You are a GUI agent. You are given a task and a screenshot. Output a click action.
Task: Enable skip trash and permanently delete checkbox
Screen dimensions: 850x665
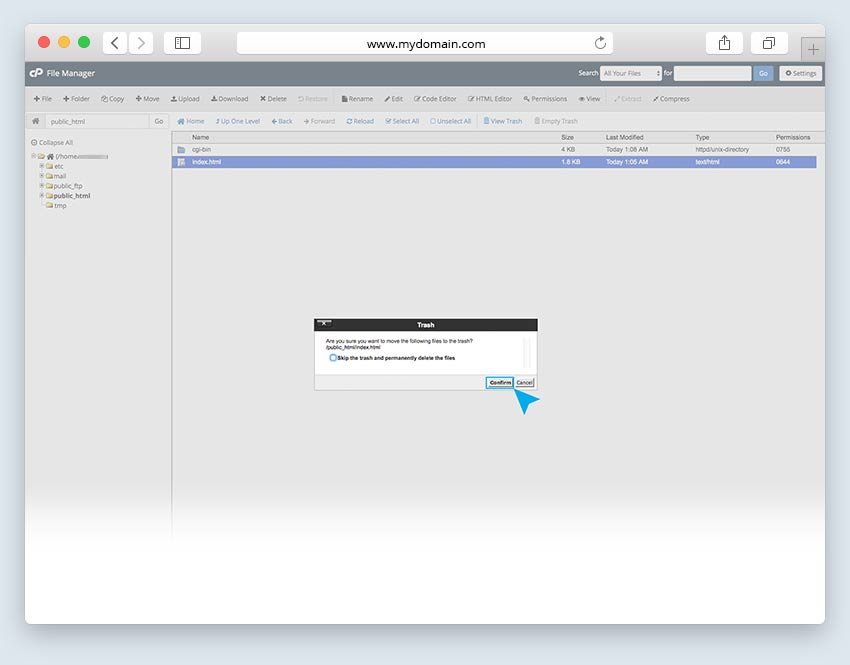[x=333, y=357]
